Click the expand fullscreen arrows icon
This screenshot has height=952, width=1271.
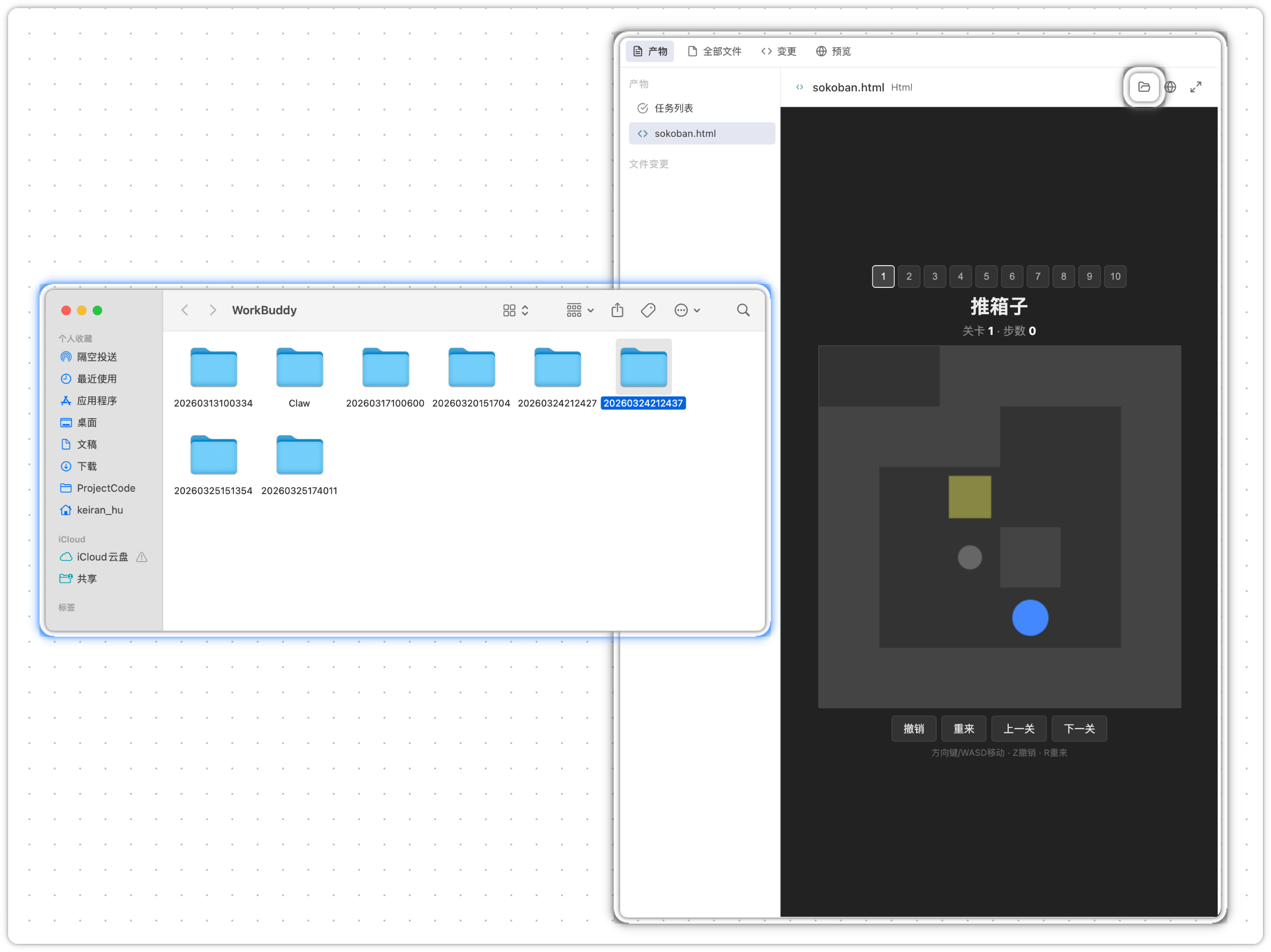[1196, 87]
